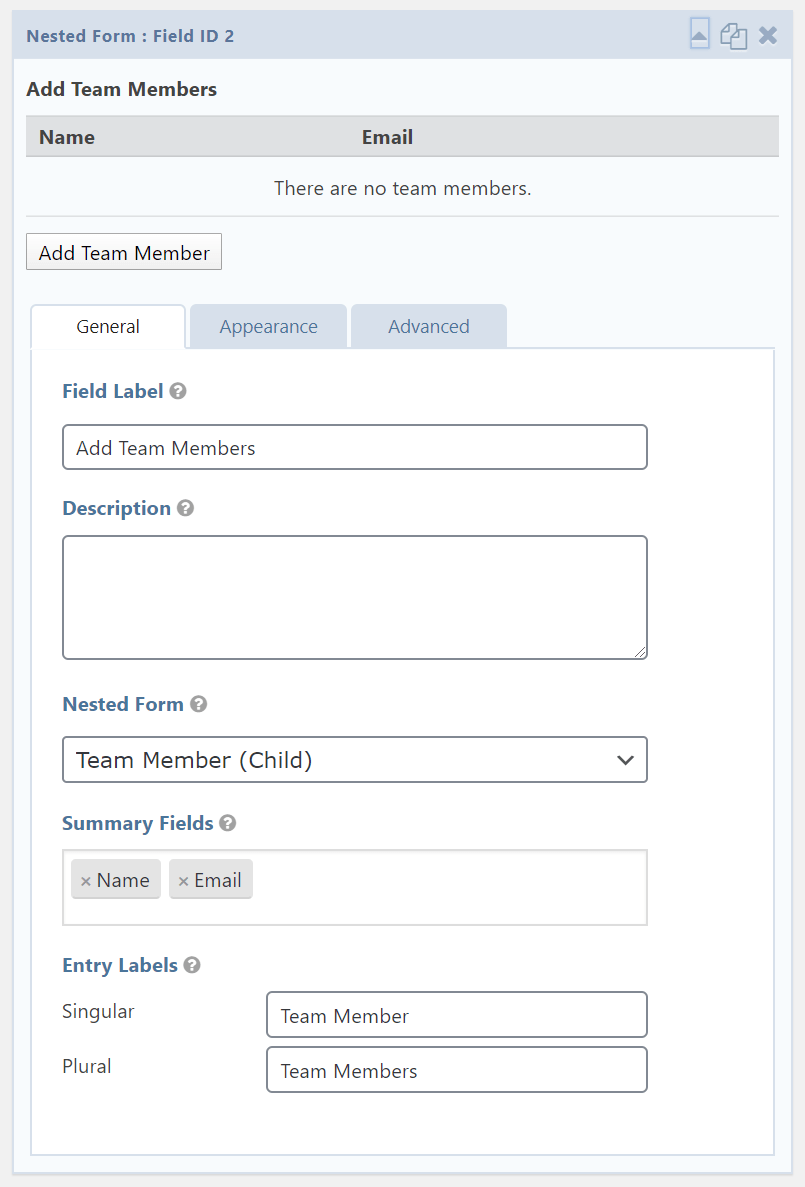Viewport: 805px width, 1187px height.
Task: Show help tooltip for Description
Action: [x=185, y=508]
